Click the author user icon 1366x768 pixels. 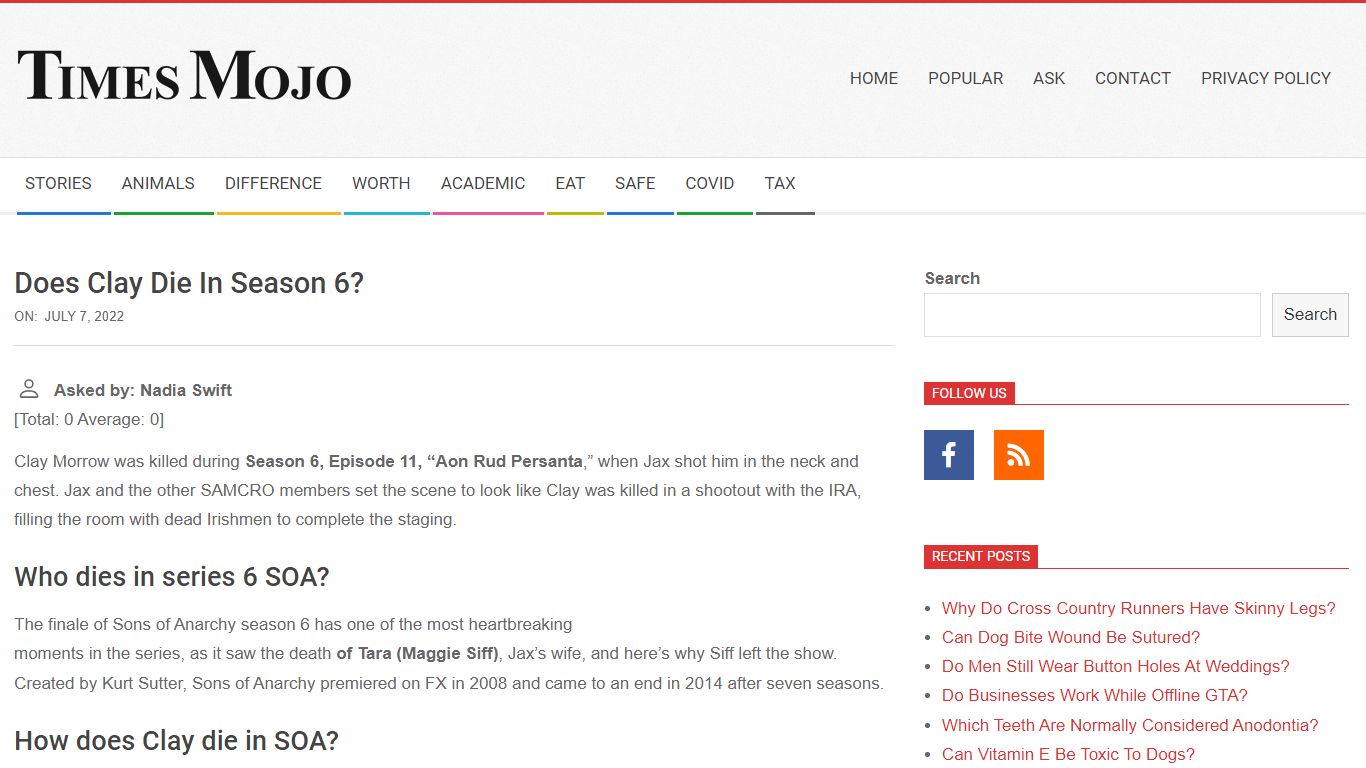pyautogui.click(x=29, y=389)
